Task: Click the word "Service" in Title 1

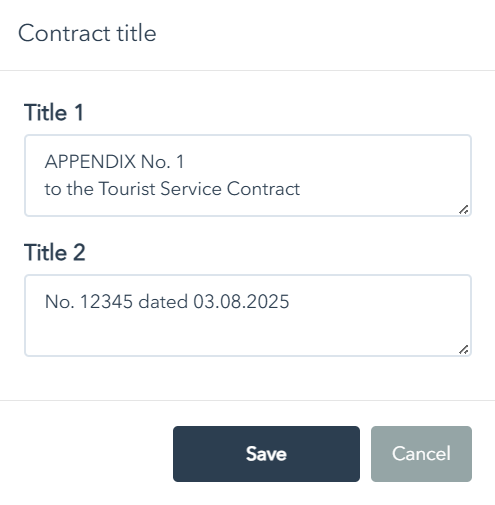Action: (191, 189)
